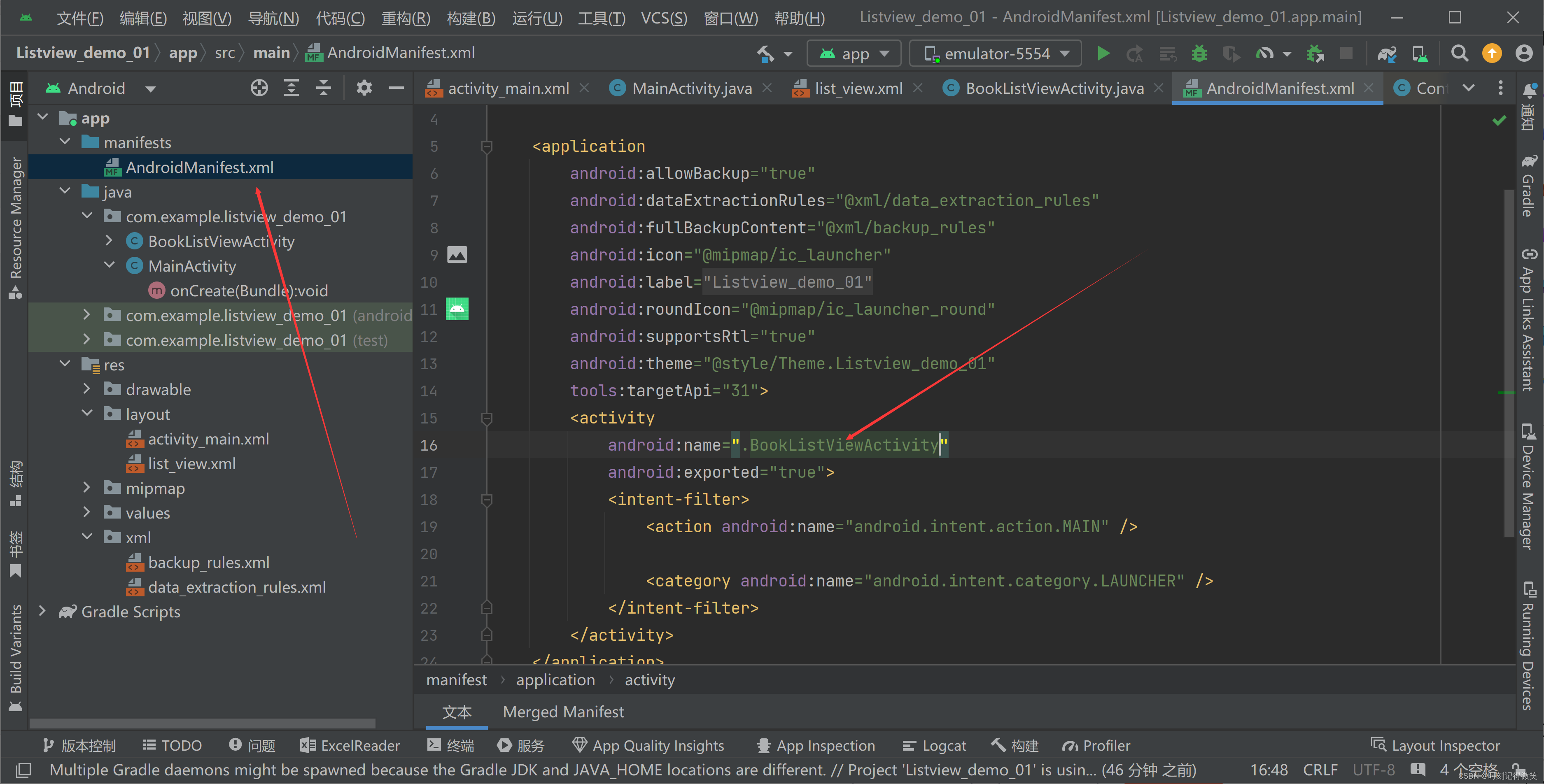Open the 终端 terminal tool window
The height and width of the screenshot is (784, 1544).
tap(451, 746)
